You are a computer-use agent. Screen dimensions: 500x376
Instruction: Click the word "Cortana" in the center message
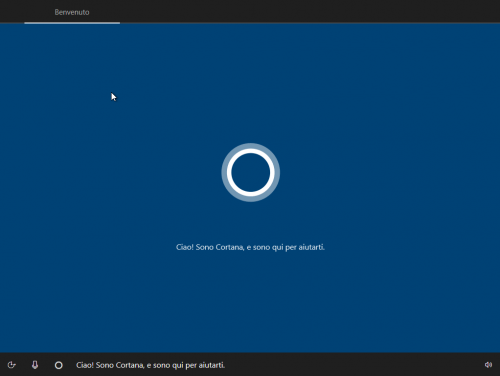pyautogui.click(x=230, y=247)
